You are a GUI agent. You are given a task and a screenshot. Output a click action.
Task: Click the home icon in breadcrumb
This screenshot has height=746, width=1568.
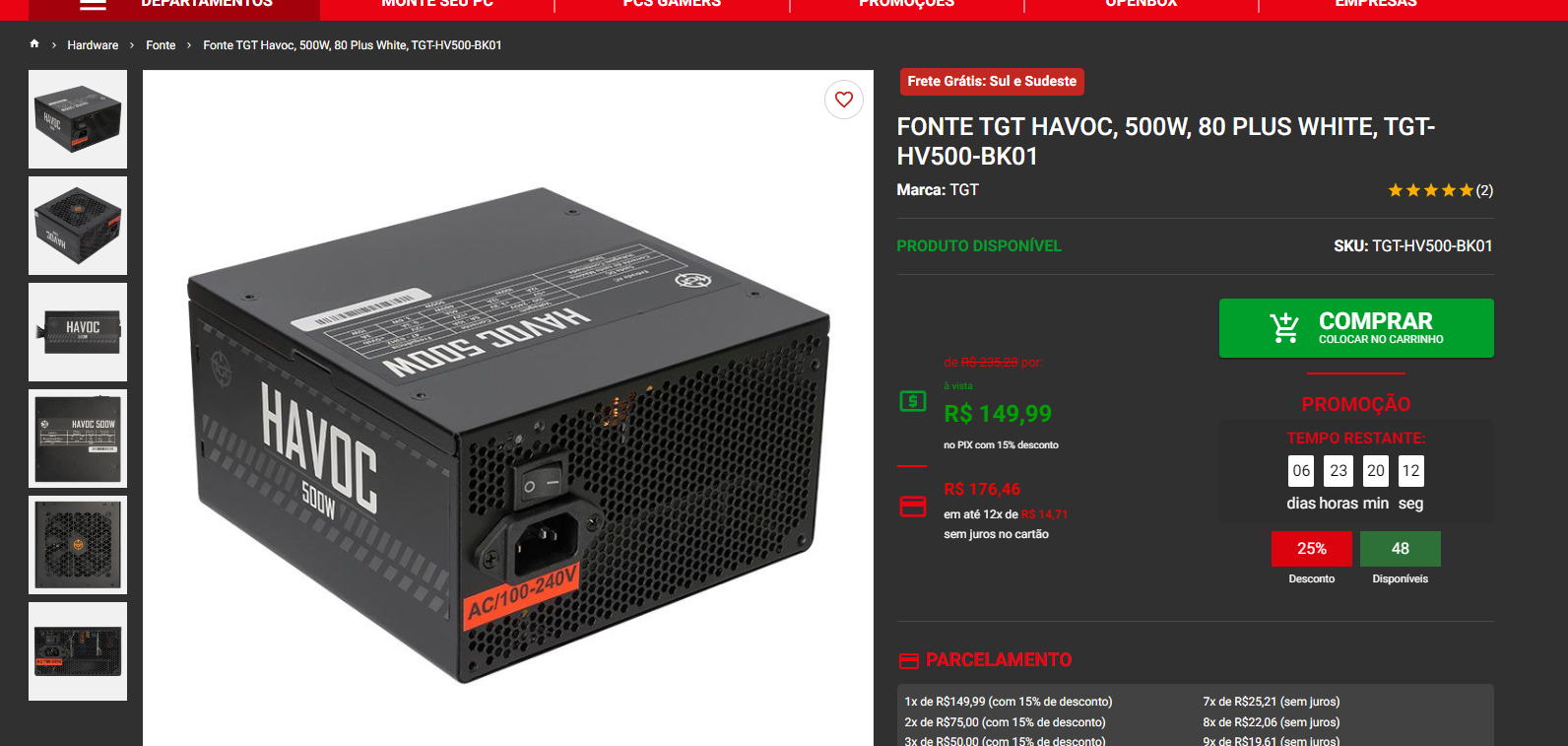pyautogui.click(x=34, y=44)
